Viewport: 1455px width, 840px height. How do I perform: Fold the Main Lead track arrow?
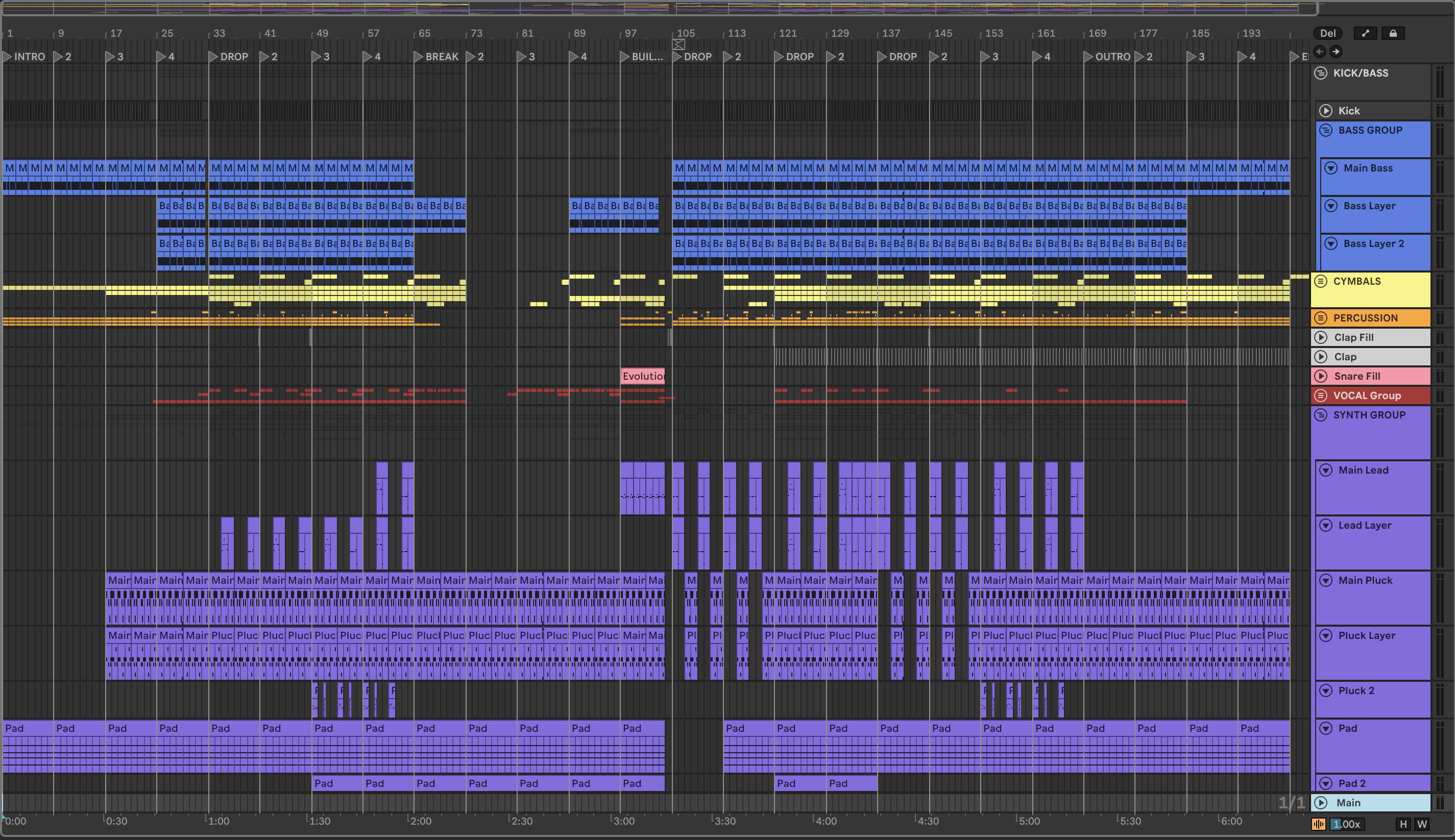[1326, 470]
